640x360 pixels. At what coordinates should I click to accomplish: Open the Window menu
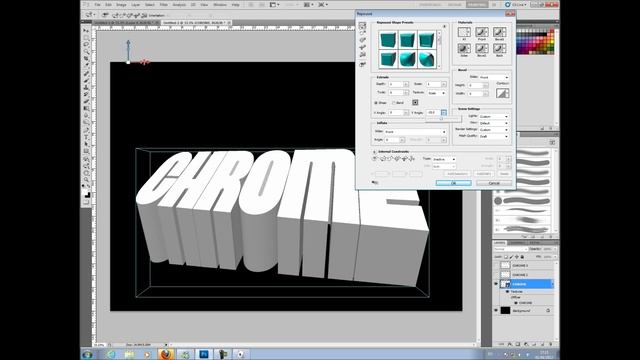[220, 5]
